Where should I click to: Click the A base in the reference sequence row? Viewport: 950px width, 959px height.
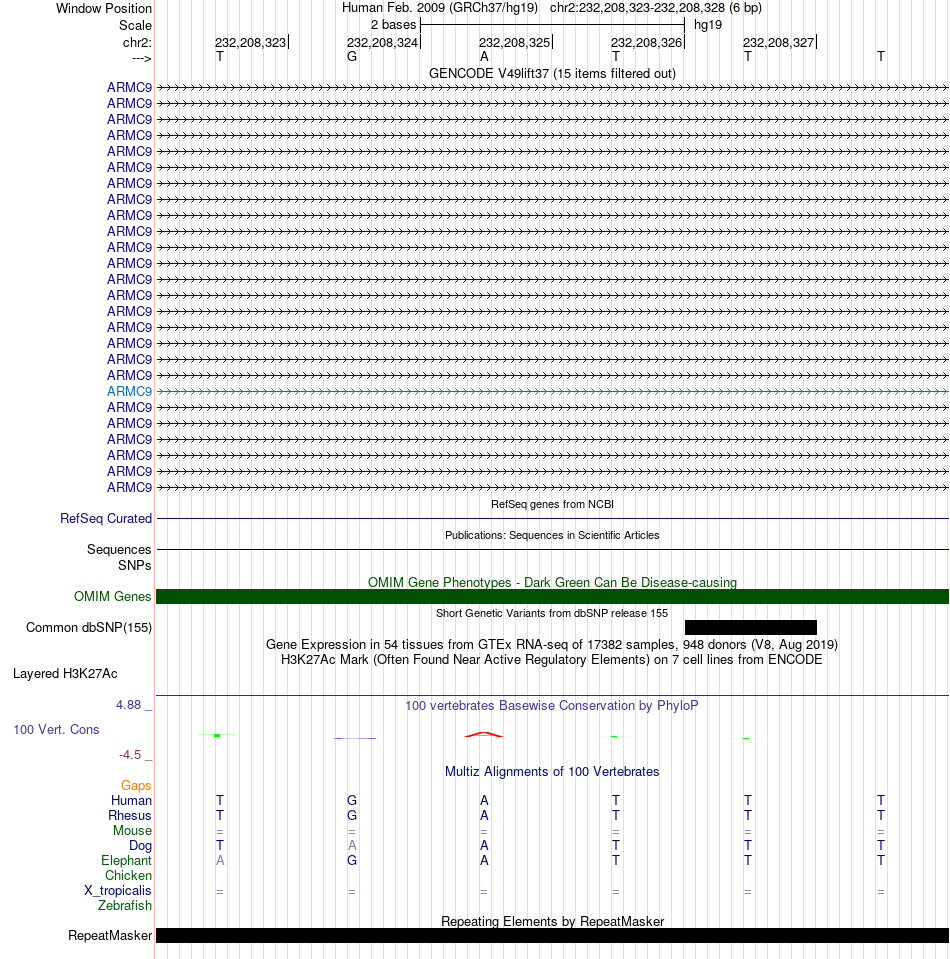click(484, 56)
